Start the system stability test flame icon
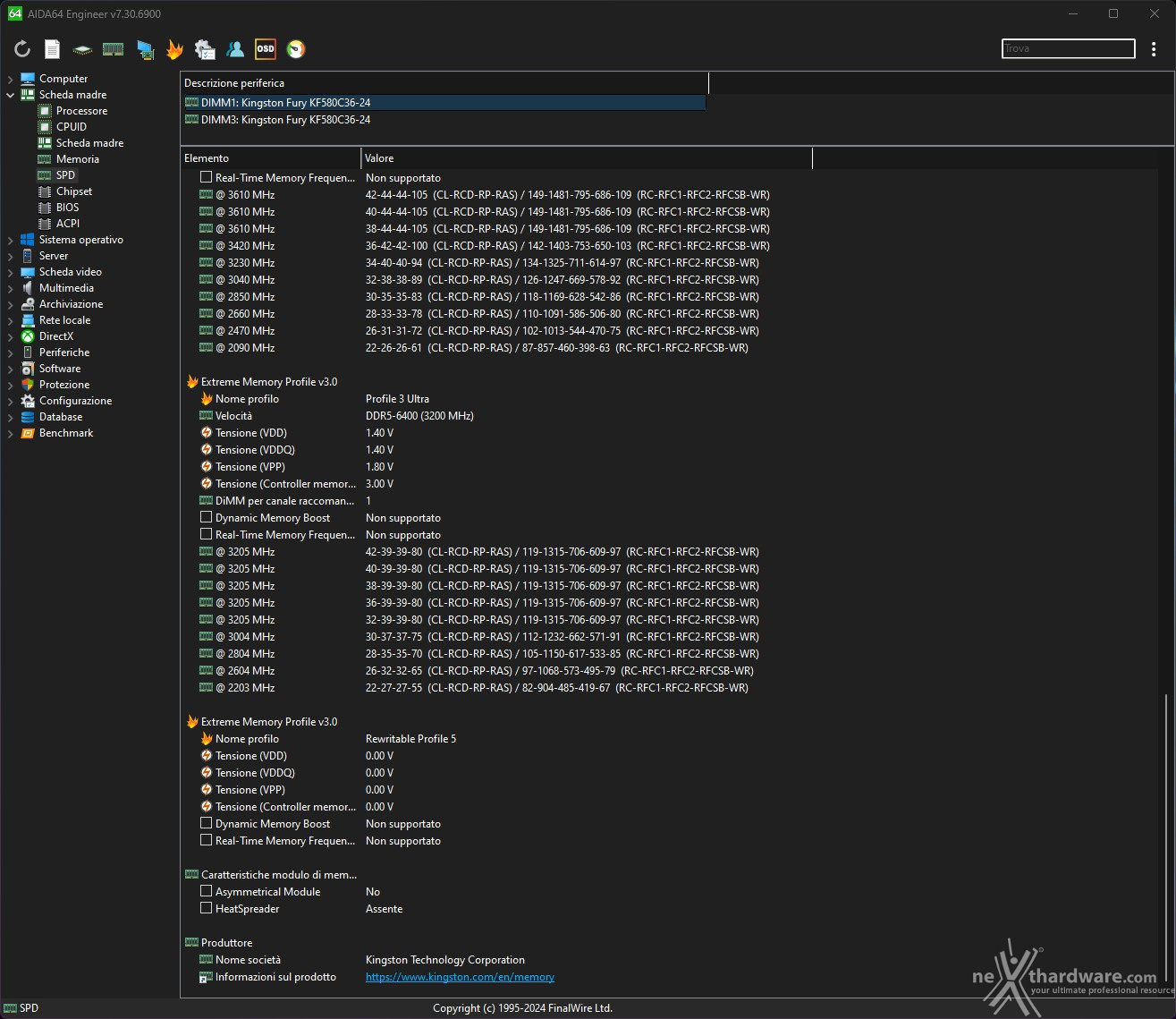Screen dimensions: 1176x1019 tap(174, 49)
